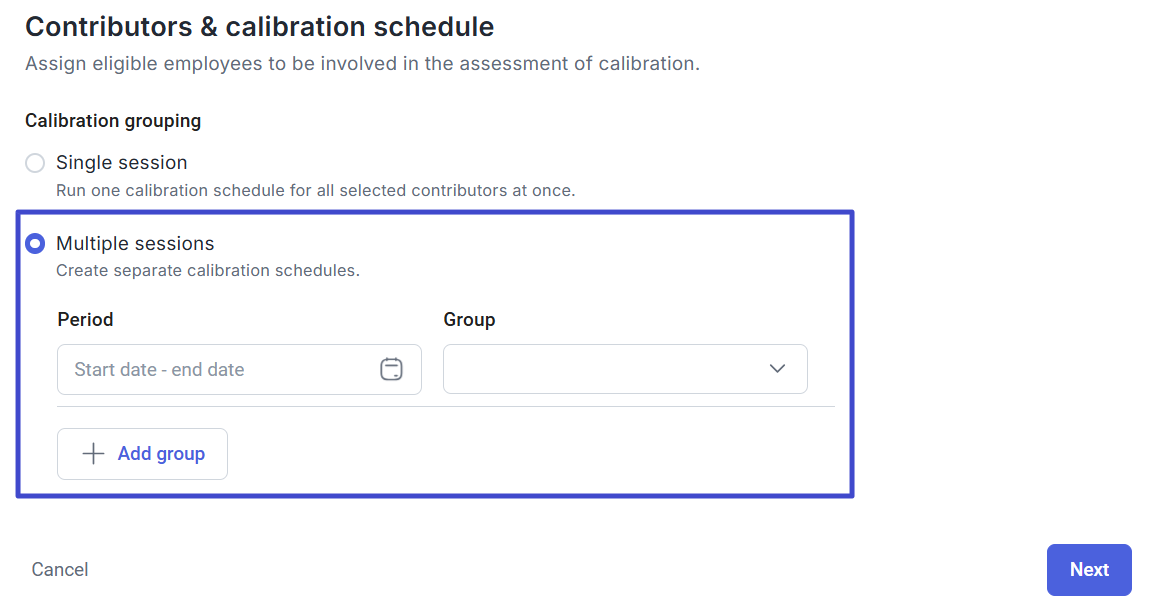Image resolution: width=1160 pixels, height=613 pixels.
Task: Cancel the calibration schedule setup
Action: (60, 570)
